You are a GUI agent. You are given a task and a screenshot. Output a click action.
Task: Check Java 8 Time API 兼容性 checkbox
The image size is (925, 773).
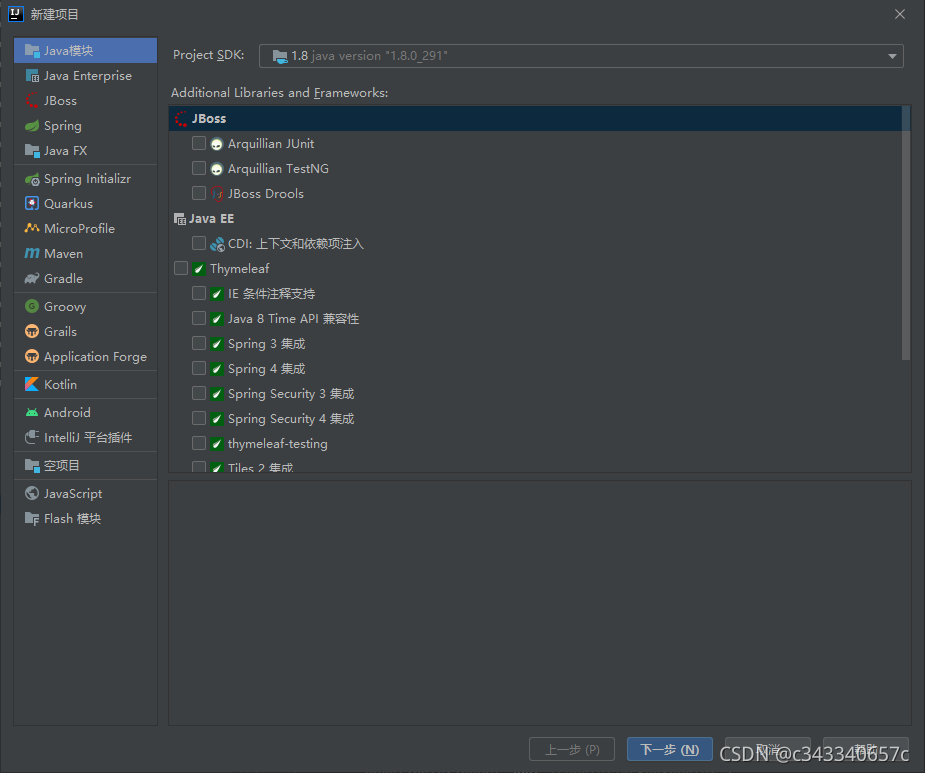pos(199,318)
